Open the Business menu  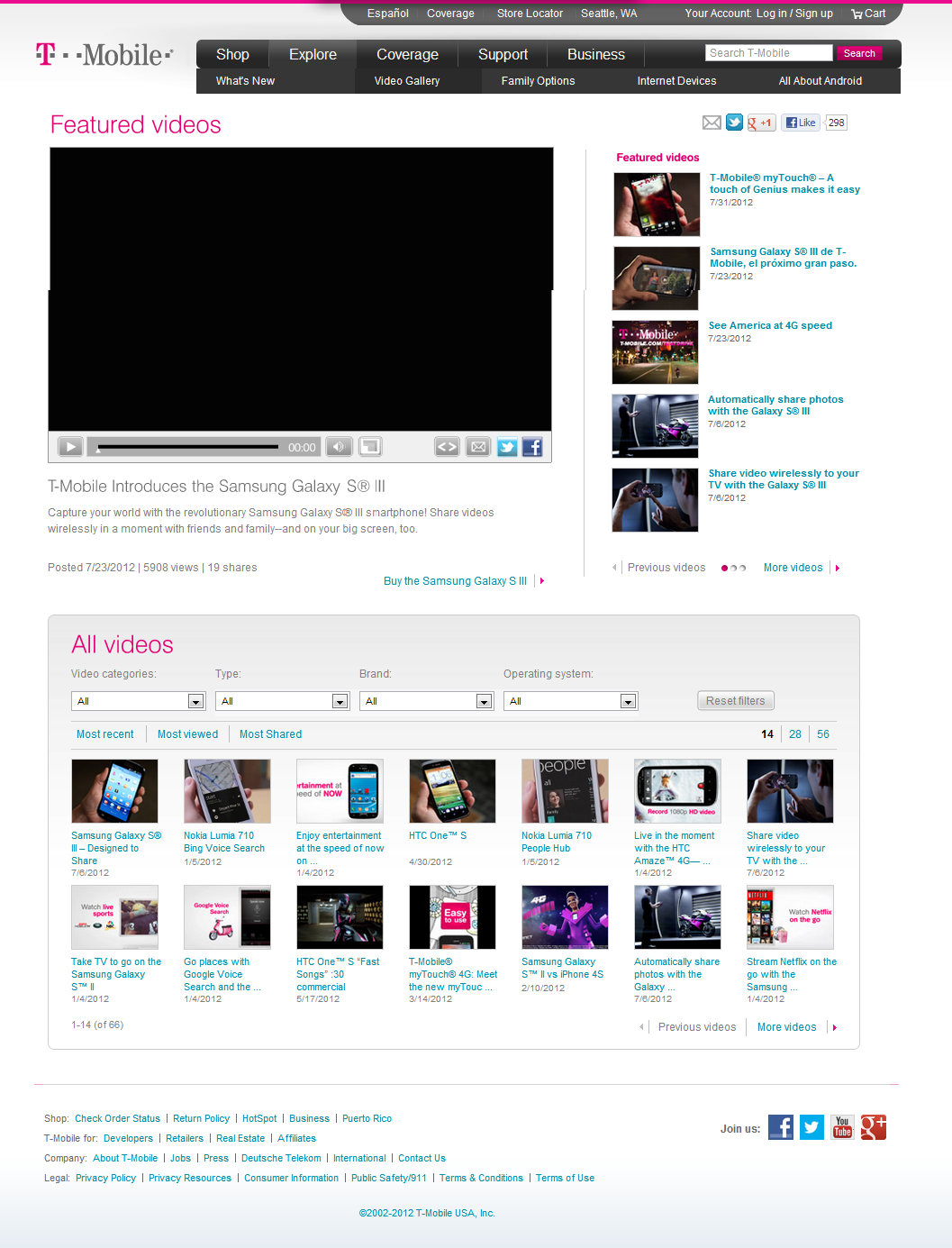pyautogui.click(x=595, y=54)
